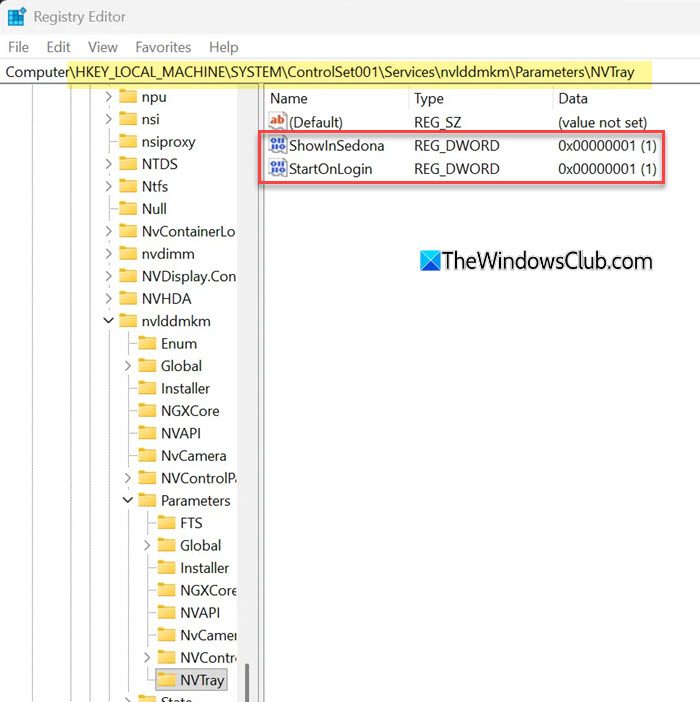
Task: Select NVAPI folder icon under nvlddmkm
Action: tap(147, 432)
